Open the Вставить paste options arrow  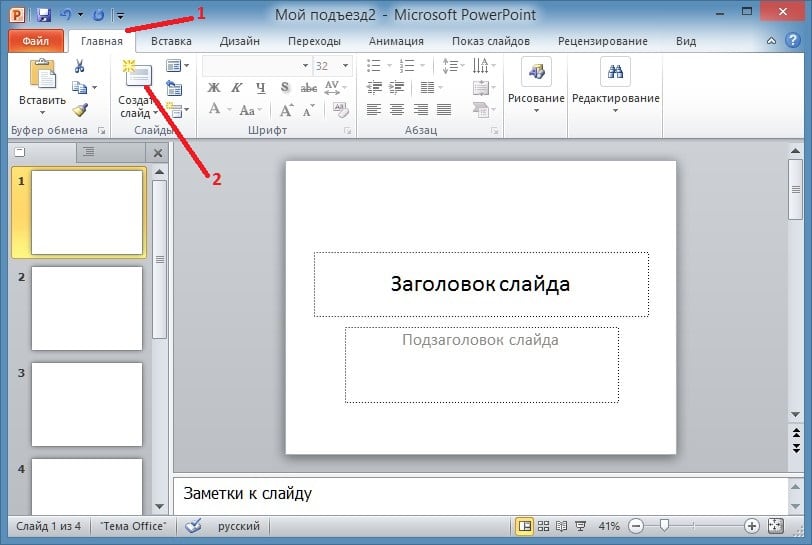point(42,112)
